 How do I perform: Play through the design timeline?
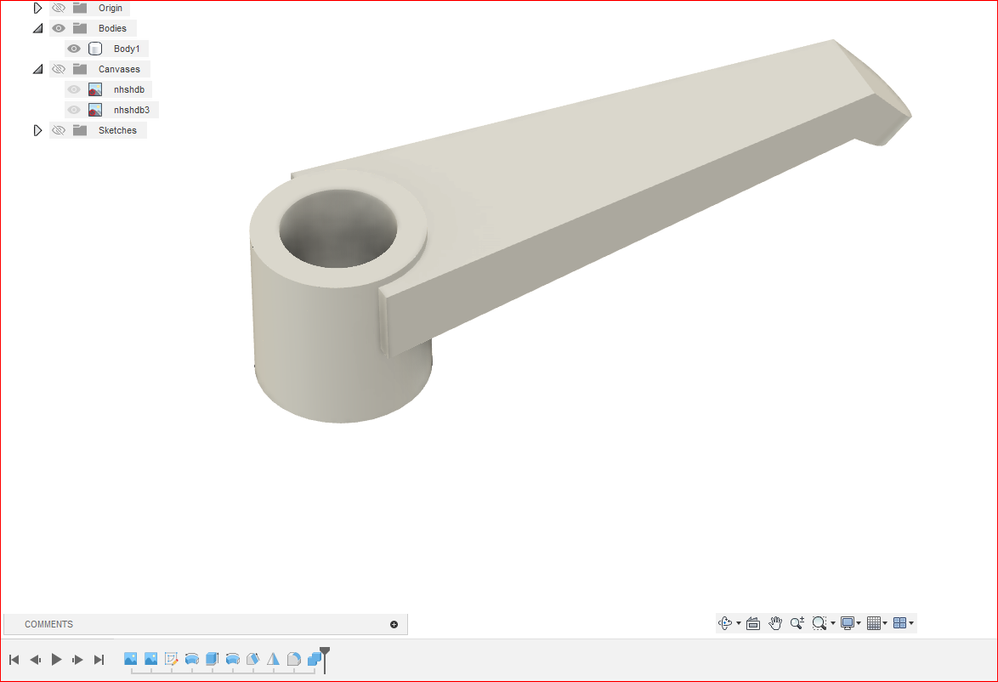pos(57,659)
